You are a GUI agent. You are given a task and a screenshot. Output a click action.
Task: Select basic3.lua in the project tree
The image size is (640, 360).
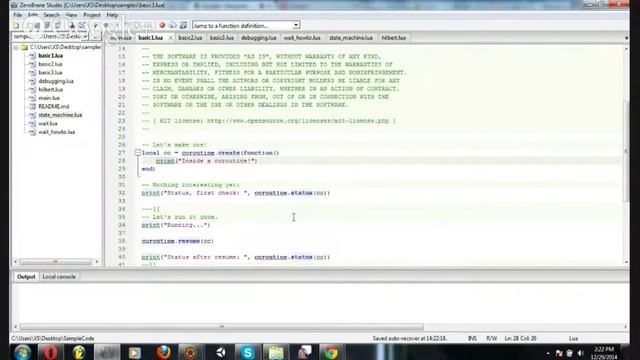[51, 72]
